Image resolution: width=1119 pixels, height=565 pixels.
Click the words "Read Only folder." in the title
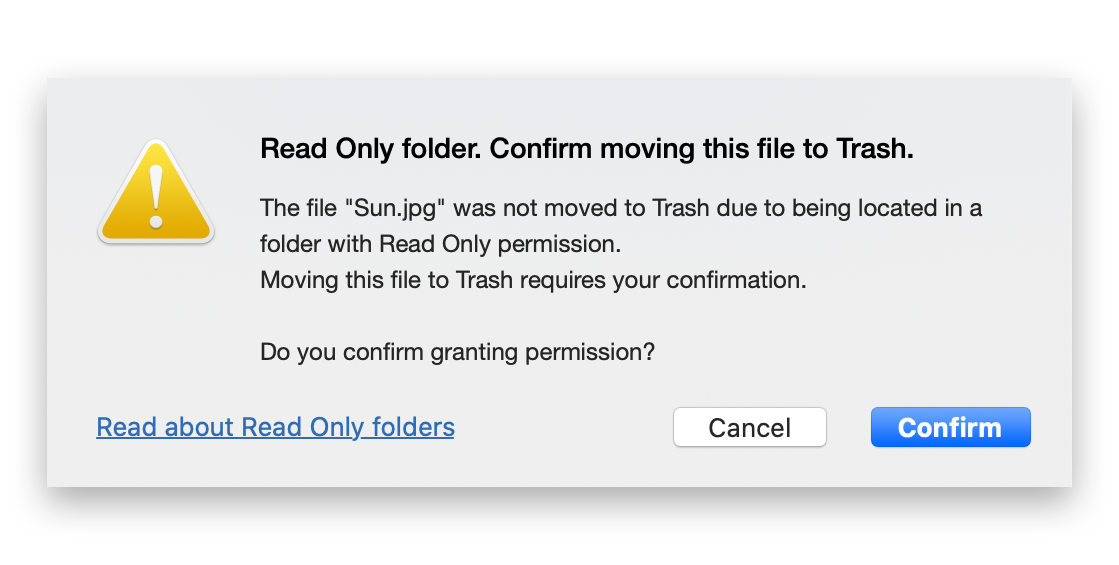[371, 148]
